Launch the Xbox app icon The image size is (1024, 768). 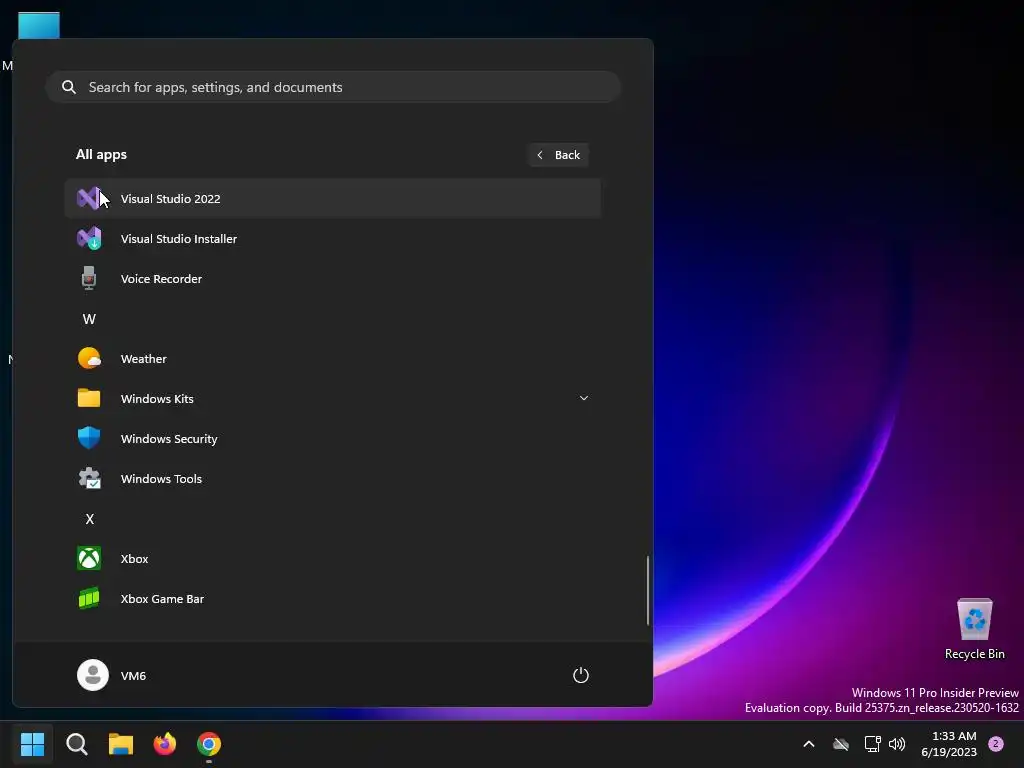(89, 558)
